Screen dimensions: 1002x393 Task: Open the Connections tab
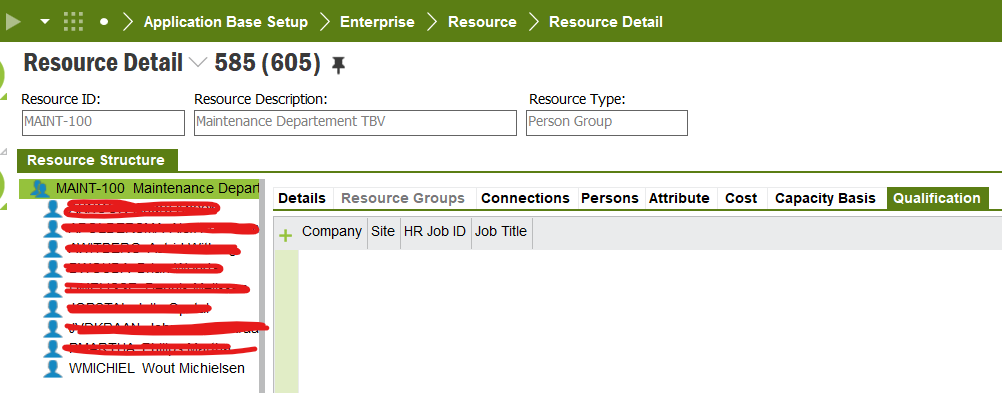click(525, 198)
